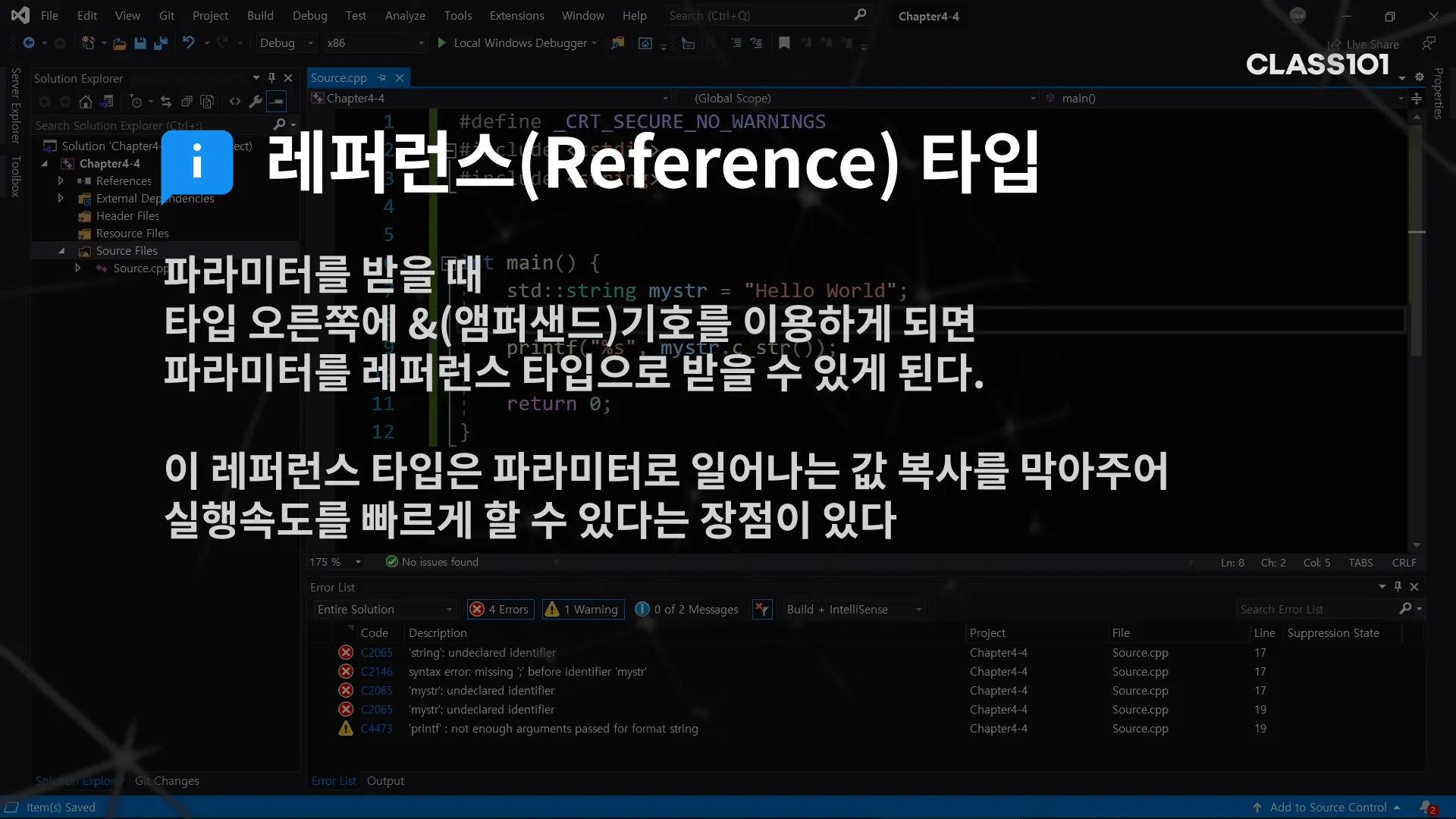Switch to the Output tab
Image resolution: width=1456 pixels, height=819 pixels.
click(x=385, y=780)
